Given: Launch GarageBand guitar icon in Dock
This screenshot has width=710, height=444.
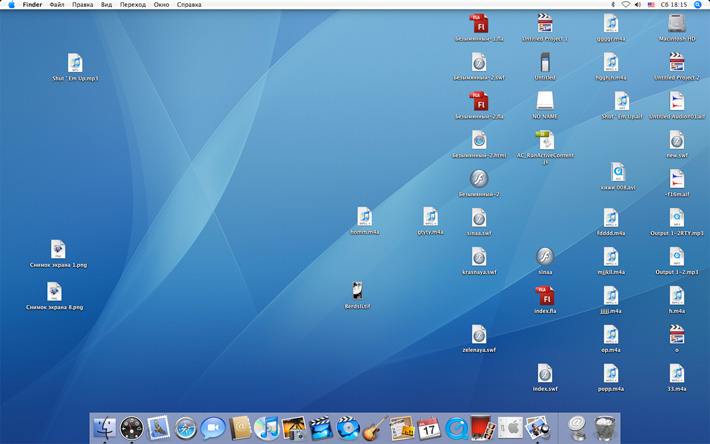Looking at the screenshot, I should (x=375, y=428).
